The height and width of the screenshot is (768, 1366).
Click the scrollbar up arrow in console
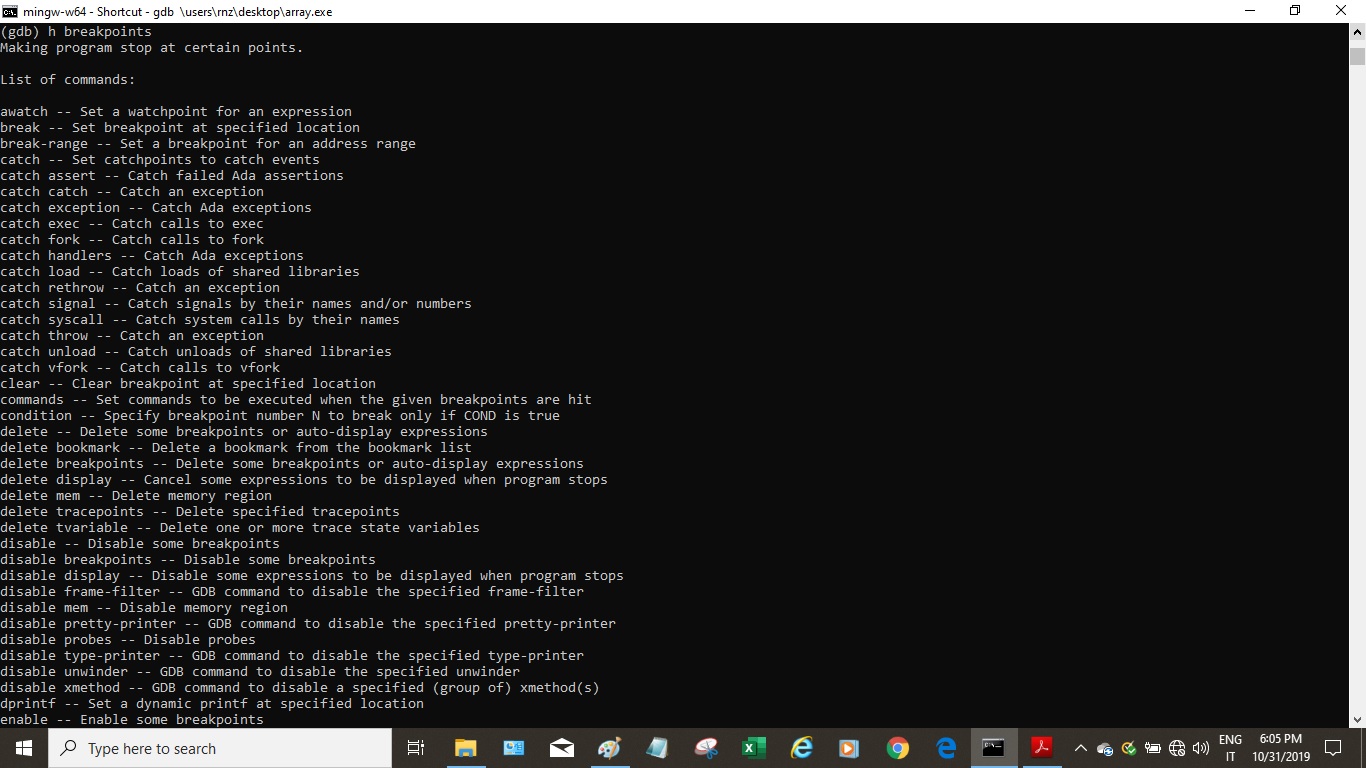tap(1357, 31)
